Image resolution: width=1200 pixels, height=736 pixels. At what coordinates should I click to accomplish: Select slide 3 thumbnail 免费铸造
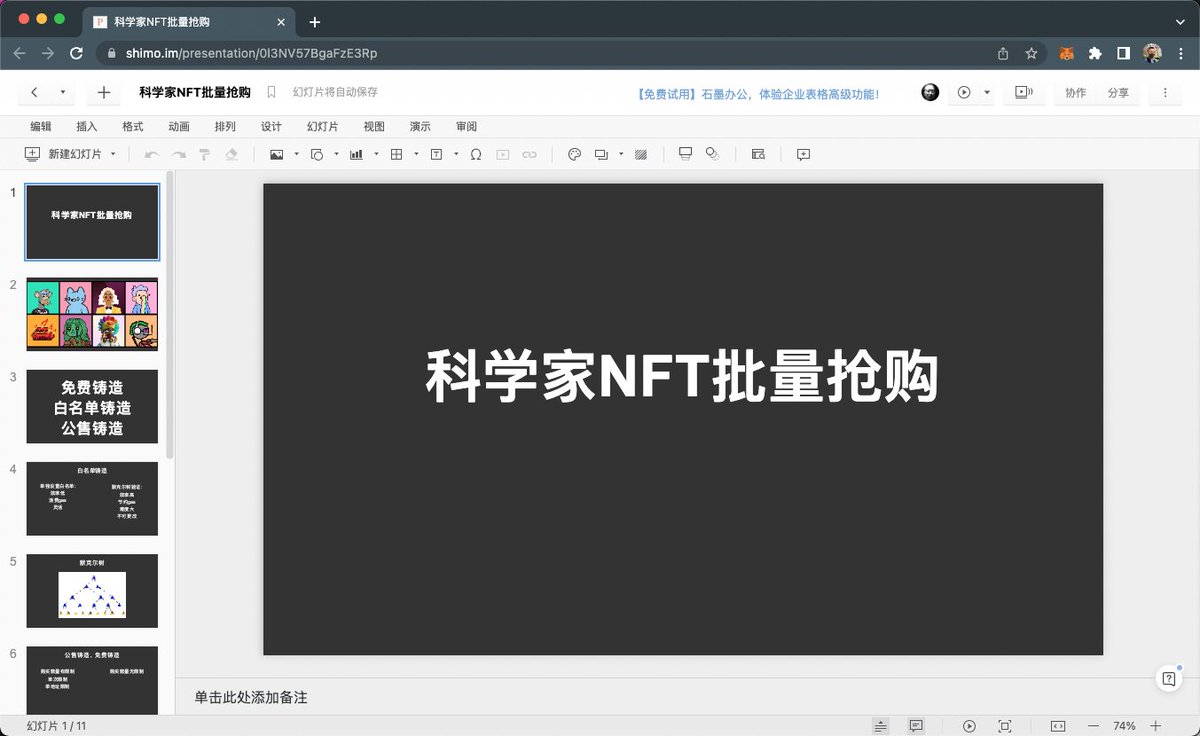[92, 406]
